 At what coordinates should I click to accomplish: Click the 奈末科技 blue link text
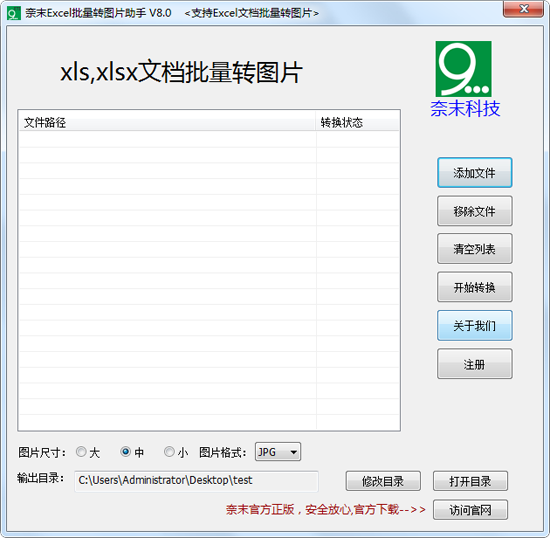465,108
